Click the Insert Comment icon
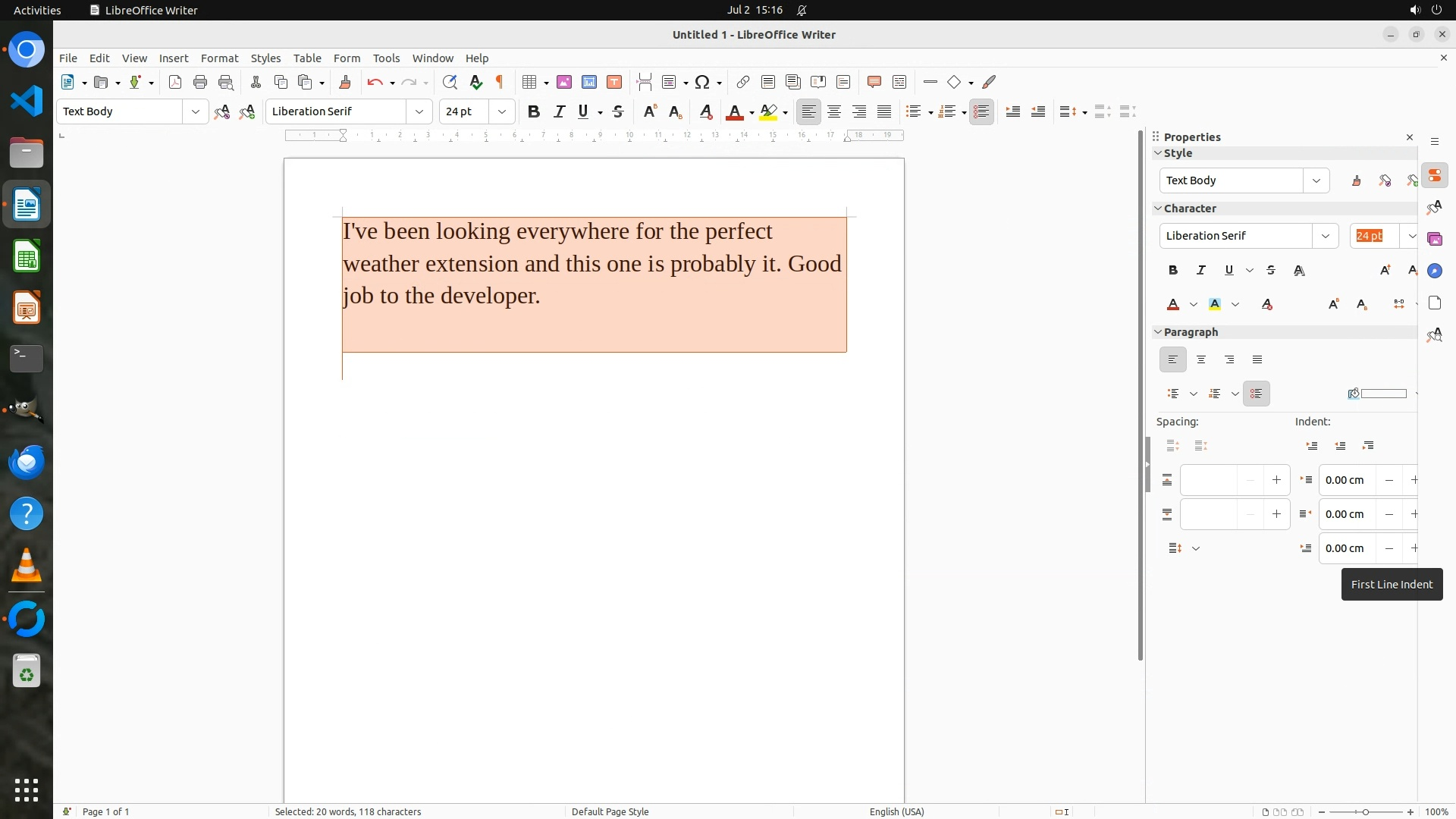This screenshot has width=1456, height=819. (x=874, y=82)
